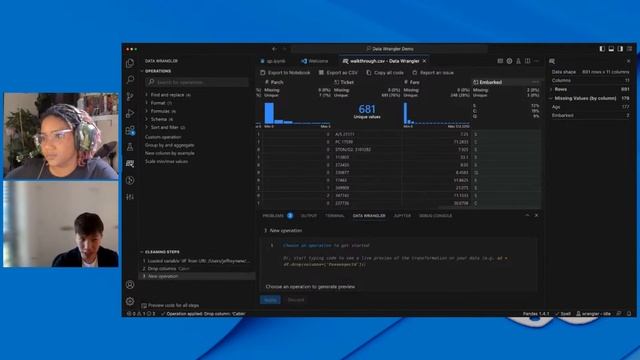Select Custom operation in operations list
The height and width of the screenshot is (360, 640).
163,137
